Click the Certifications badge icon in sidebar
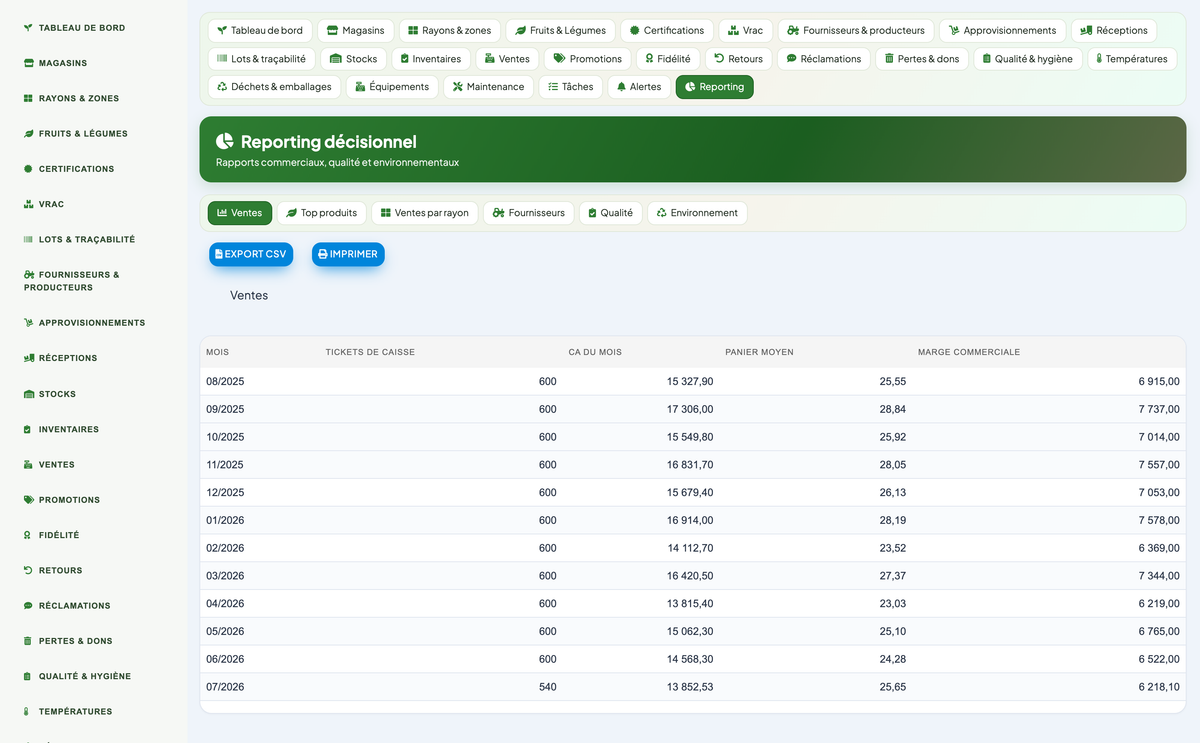1200x743 pixels. pyautogui.click(x=28, y=169)
